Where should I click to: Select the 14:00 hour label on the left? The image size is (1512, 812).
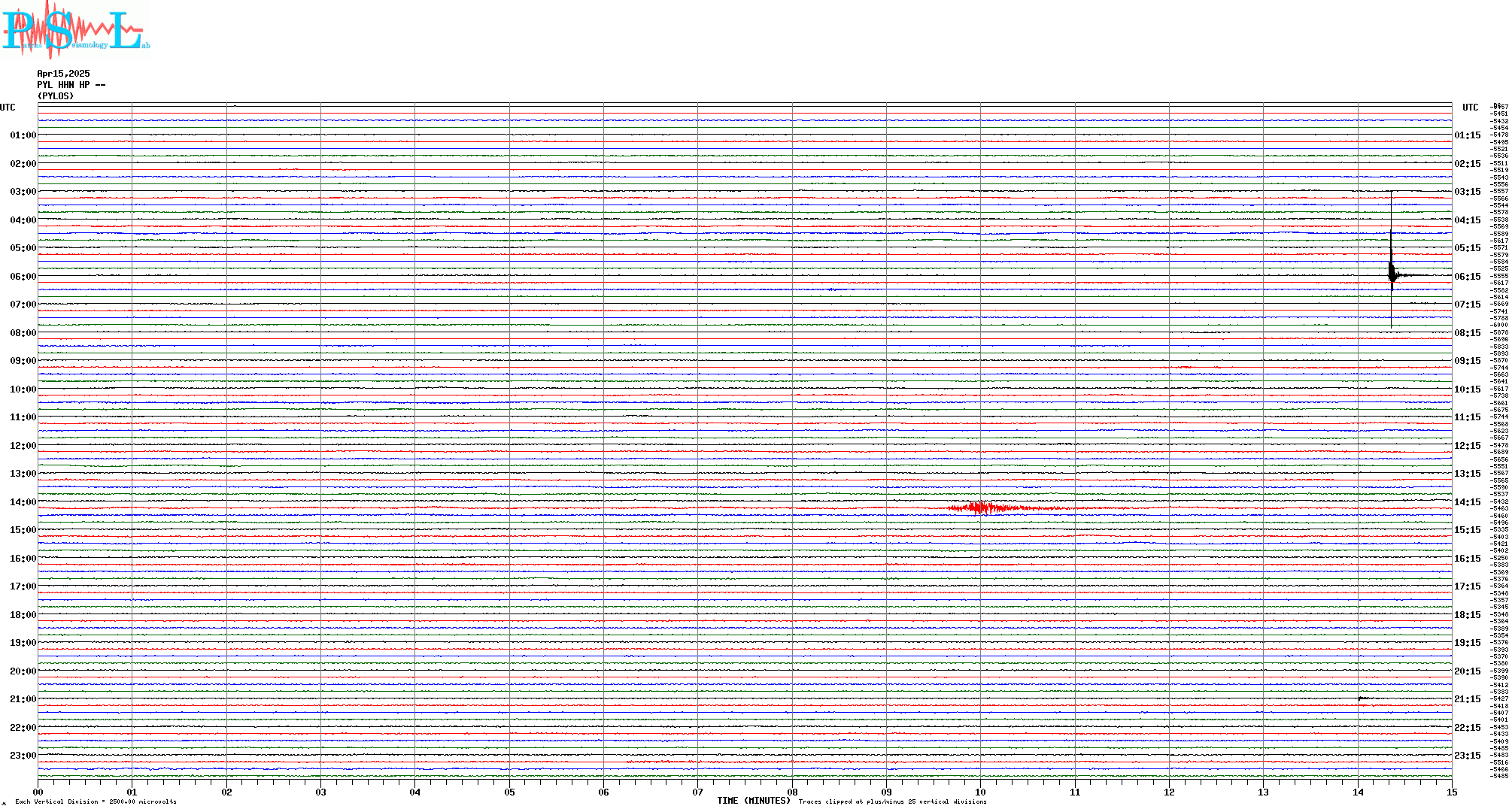click(x=23, y=502)
